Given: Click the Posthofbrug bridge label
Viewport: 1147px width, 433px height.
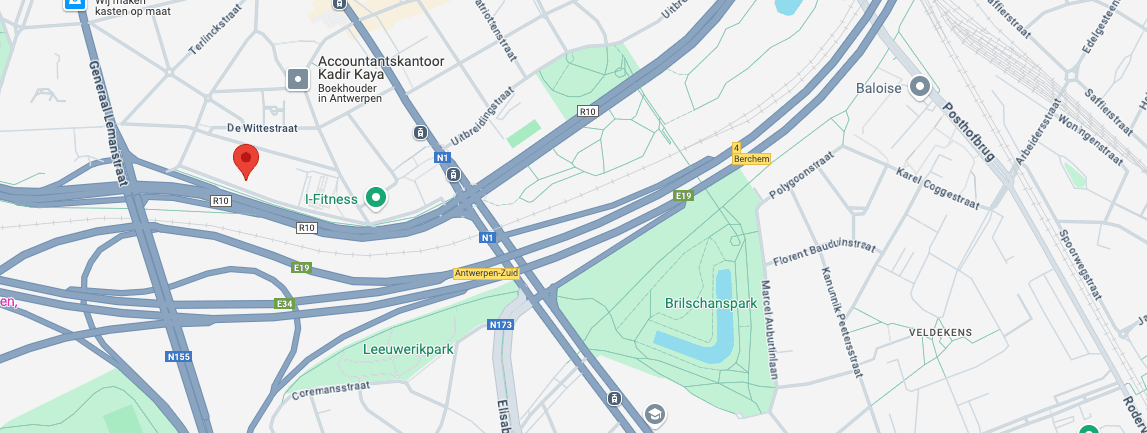Looking at the screenshot, I should click(969, 132).
